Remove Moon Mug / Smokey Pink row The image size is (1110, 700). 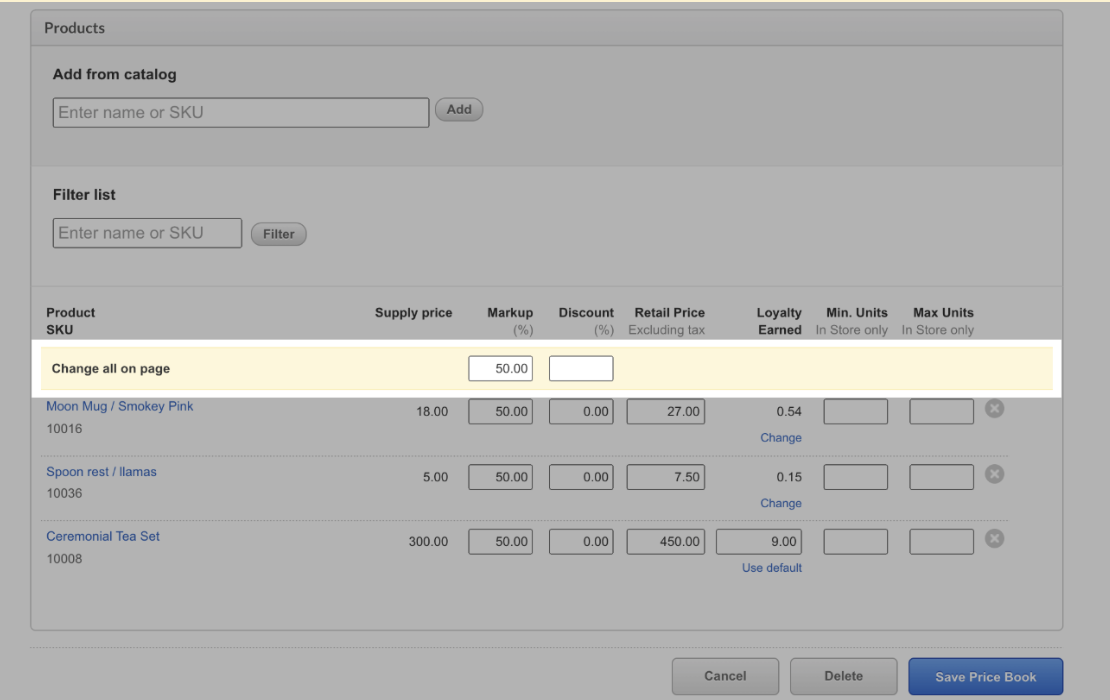(994, 409)
